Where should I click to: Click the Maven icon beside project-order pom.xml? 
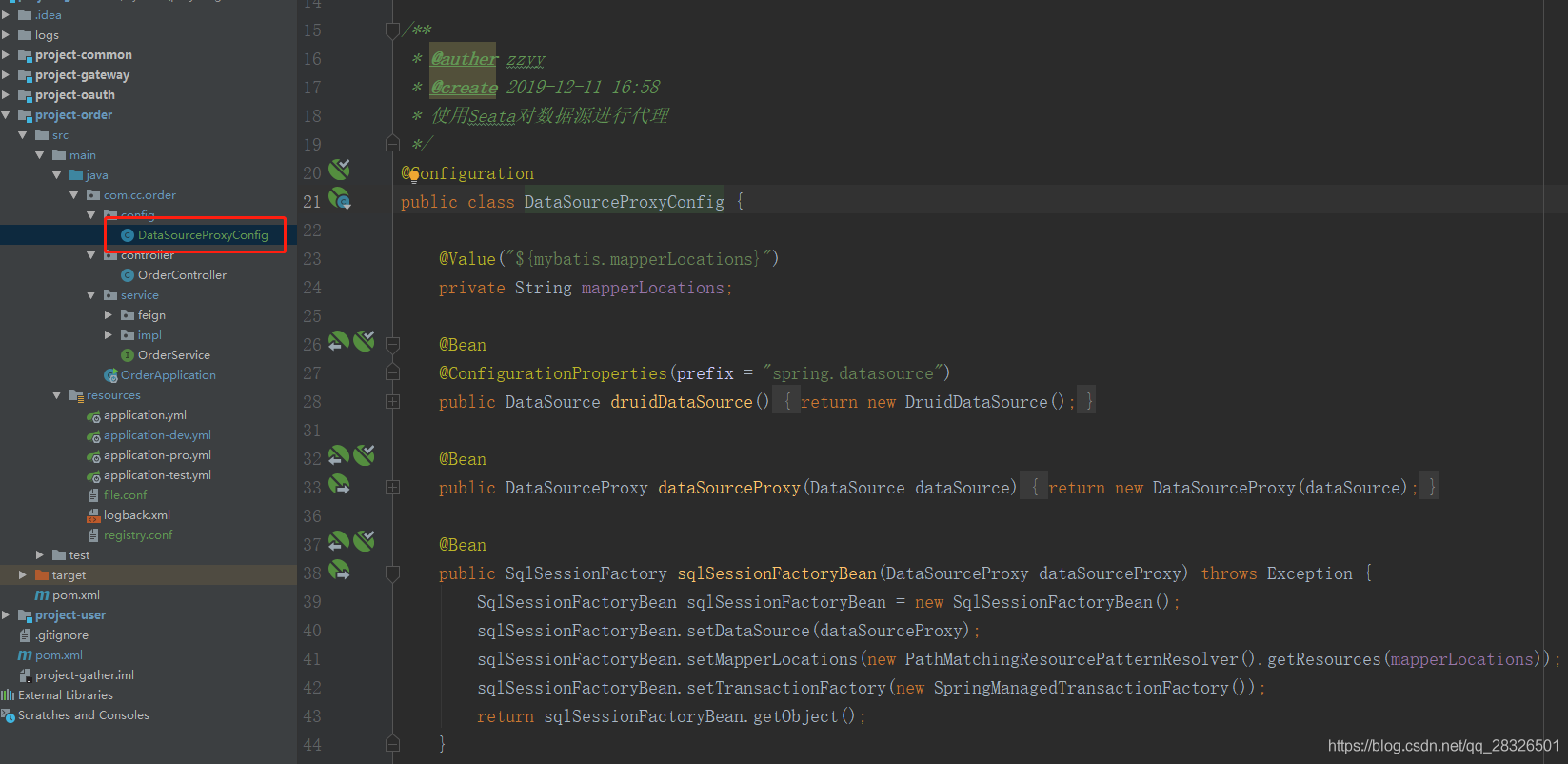[x=42, y=595]
